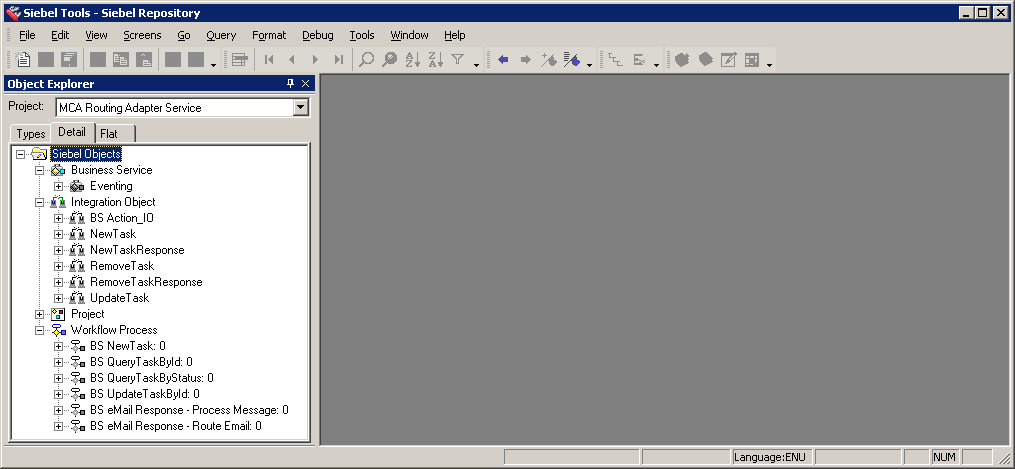Screen dimensions: 1015x469
Task: Select BS UpdateTaskById: 0 workflow
Action: [145, 394]
